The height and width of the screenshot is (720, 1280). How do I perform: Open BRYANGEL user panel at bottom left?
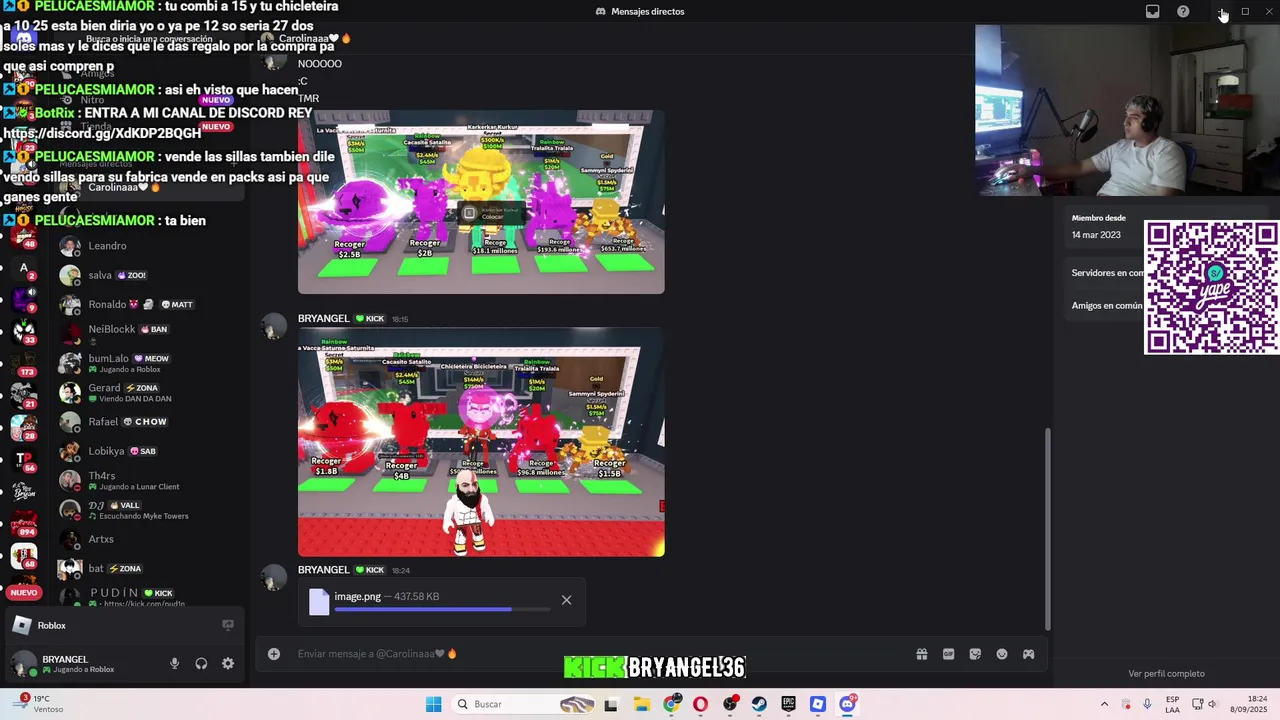tap(80, 663)
